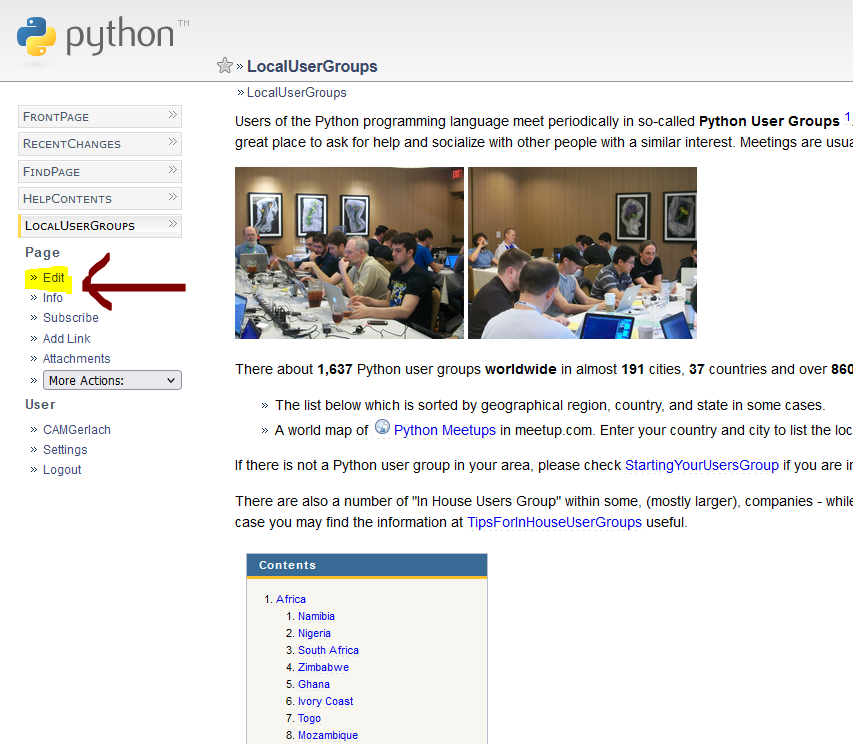
Task: Click the Page section heading
Action: click(42, 252)
